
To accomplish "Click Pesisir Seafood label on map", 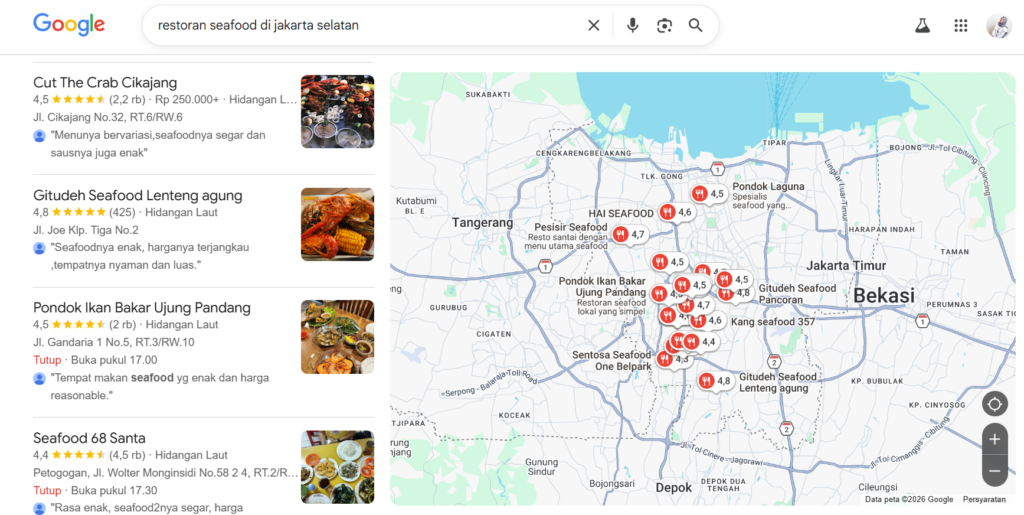I will click(571, 227).
